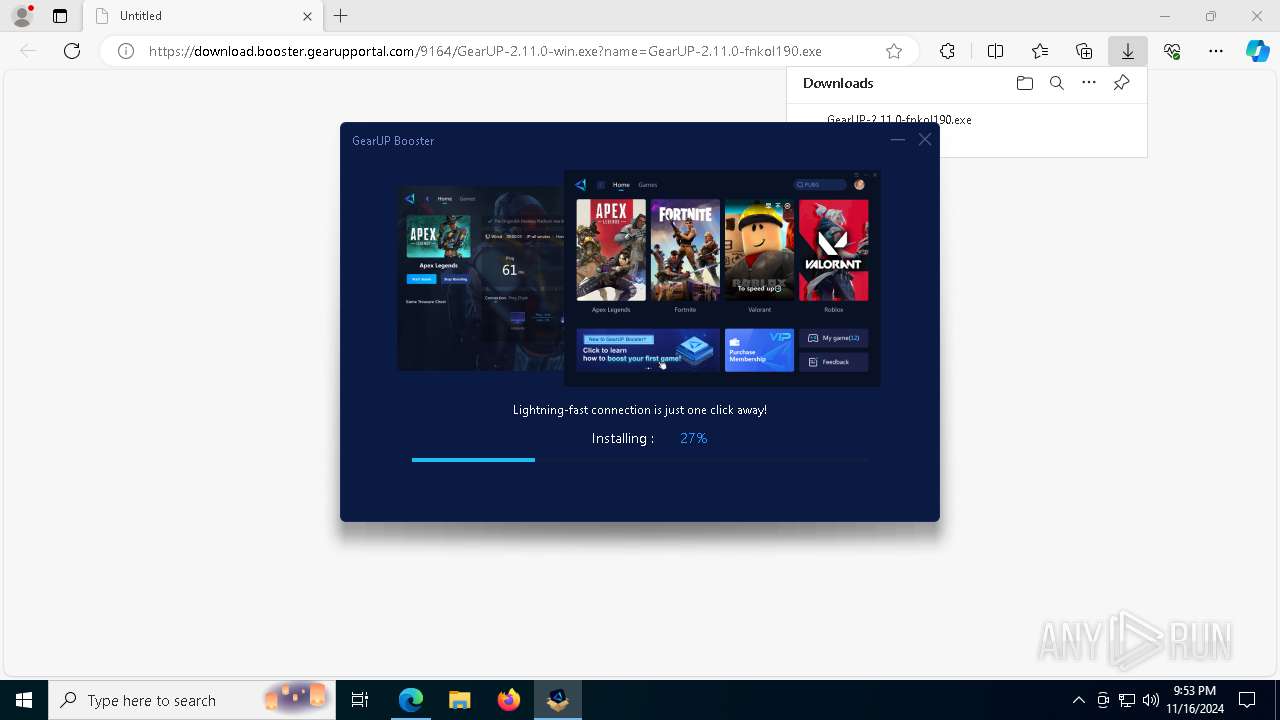Click the taskbar search box
This screenshot has width=1280, height=720.
pos(192,700)
